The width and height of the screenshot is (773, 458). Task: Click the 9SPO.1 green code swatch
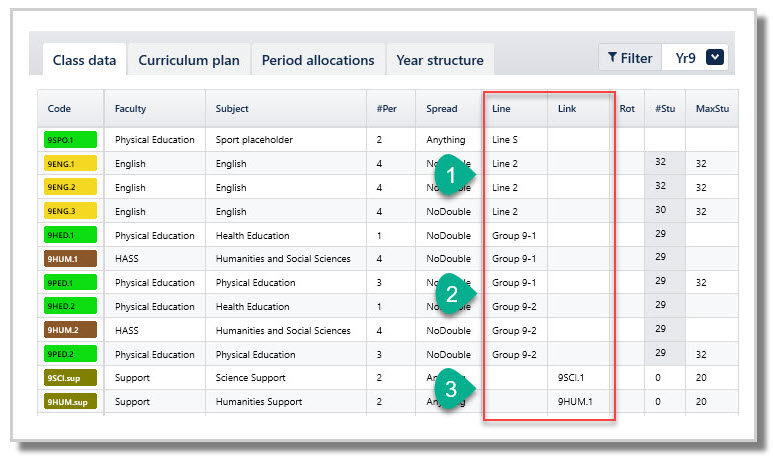coord(70,140)
